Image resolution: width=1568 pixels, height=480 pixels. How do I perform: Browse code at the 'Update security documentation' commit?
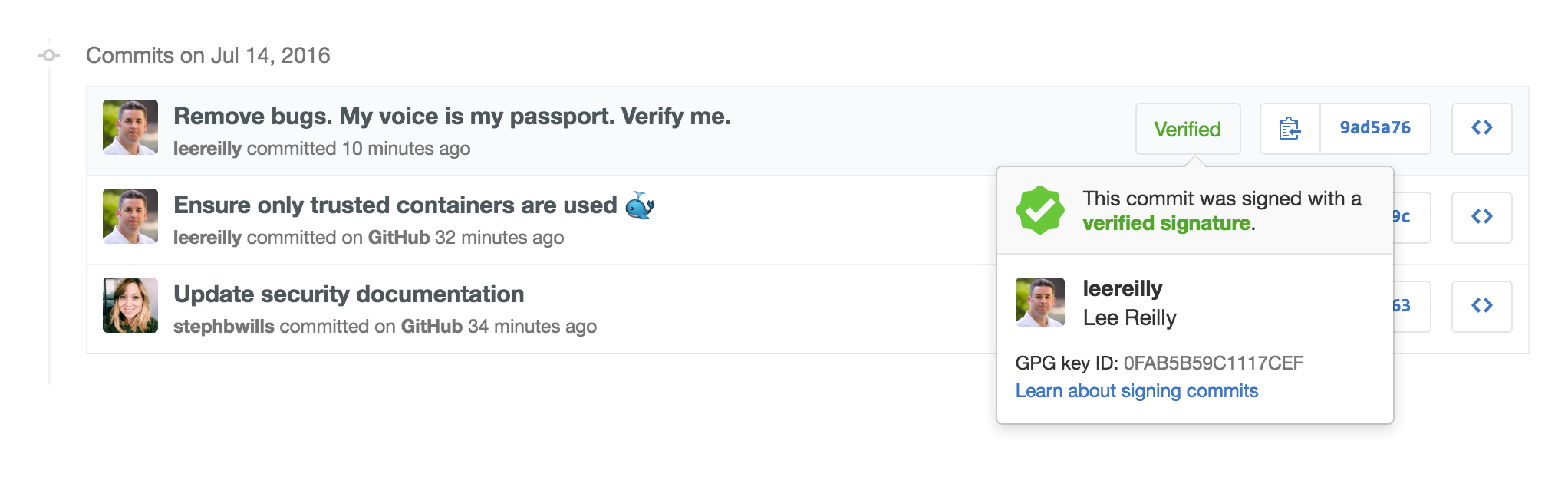(x=1481, y=307)
